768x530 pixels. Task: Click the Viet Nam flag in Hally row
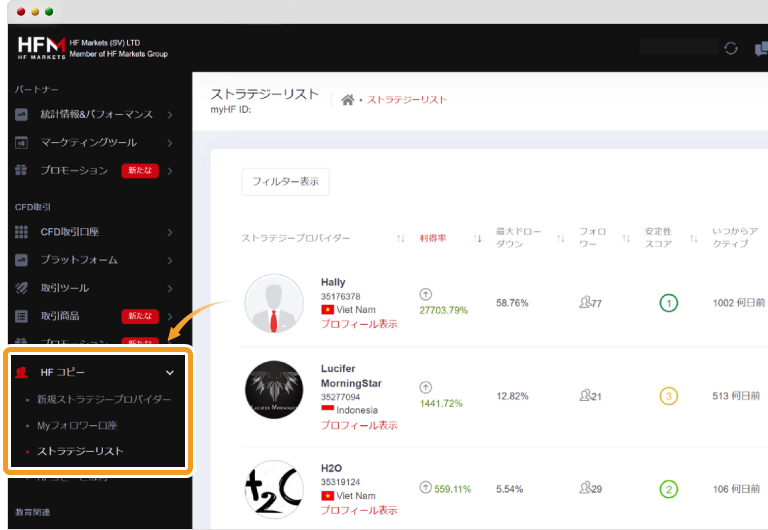pos(327,310)
